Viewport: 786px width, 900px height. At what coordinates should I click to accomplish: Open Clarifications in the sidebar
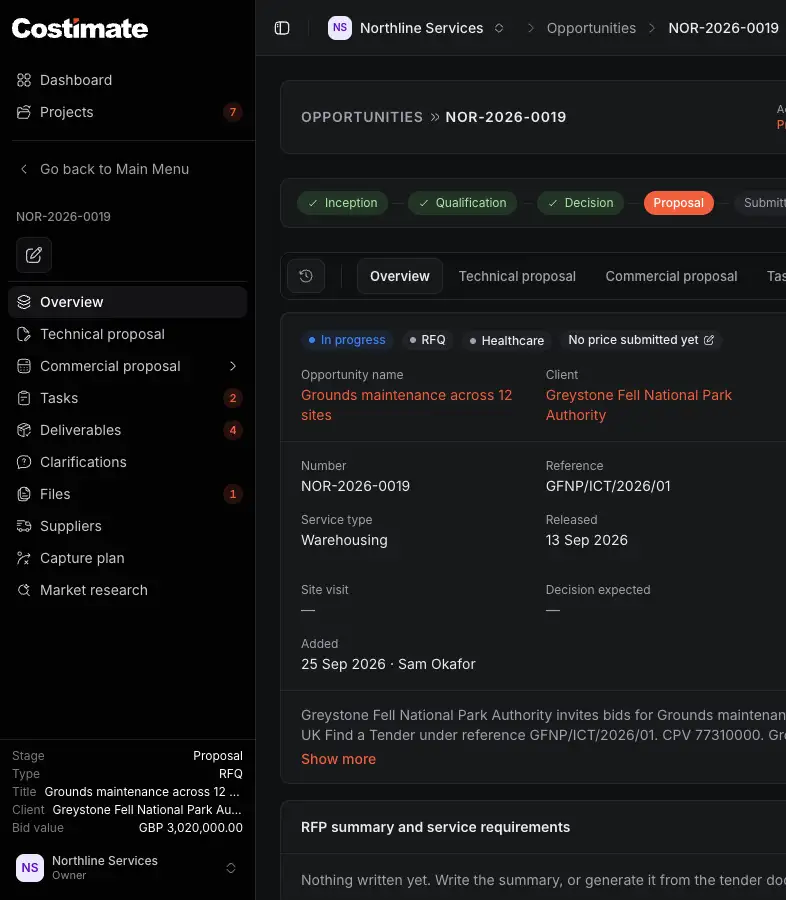click(127, 462)
